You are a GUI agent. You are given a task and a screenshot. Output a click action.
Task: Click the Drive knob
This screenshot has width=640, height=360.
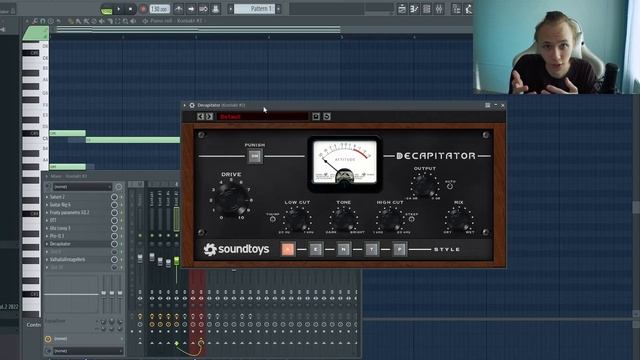(x=231, y=200)
